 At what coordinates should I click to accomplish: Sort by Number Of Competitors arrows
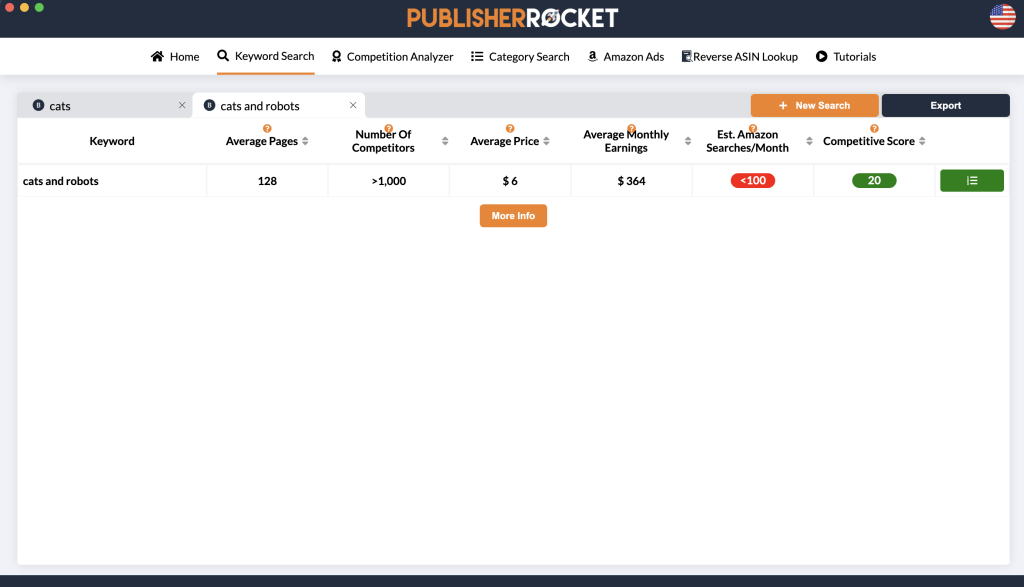(x=445, y=142)
